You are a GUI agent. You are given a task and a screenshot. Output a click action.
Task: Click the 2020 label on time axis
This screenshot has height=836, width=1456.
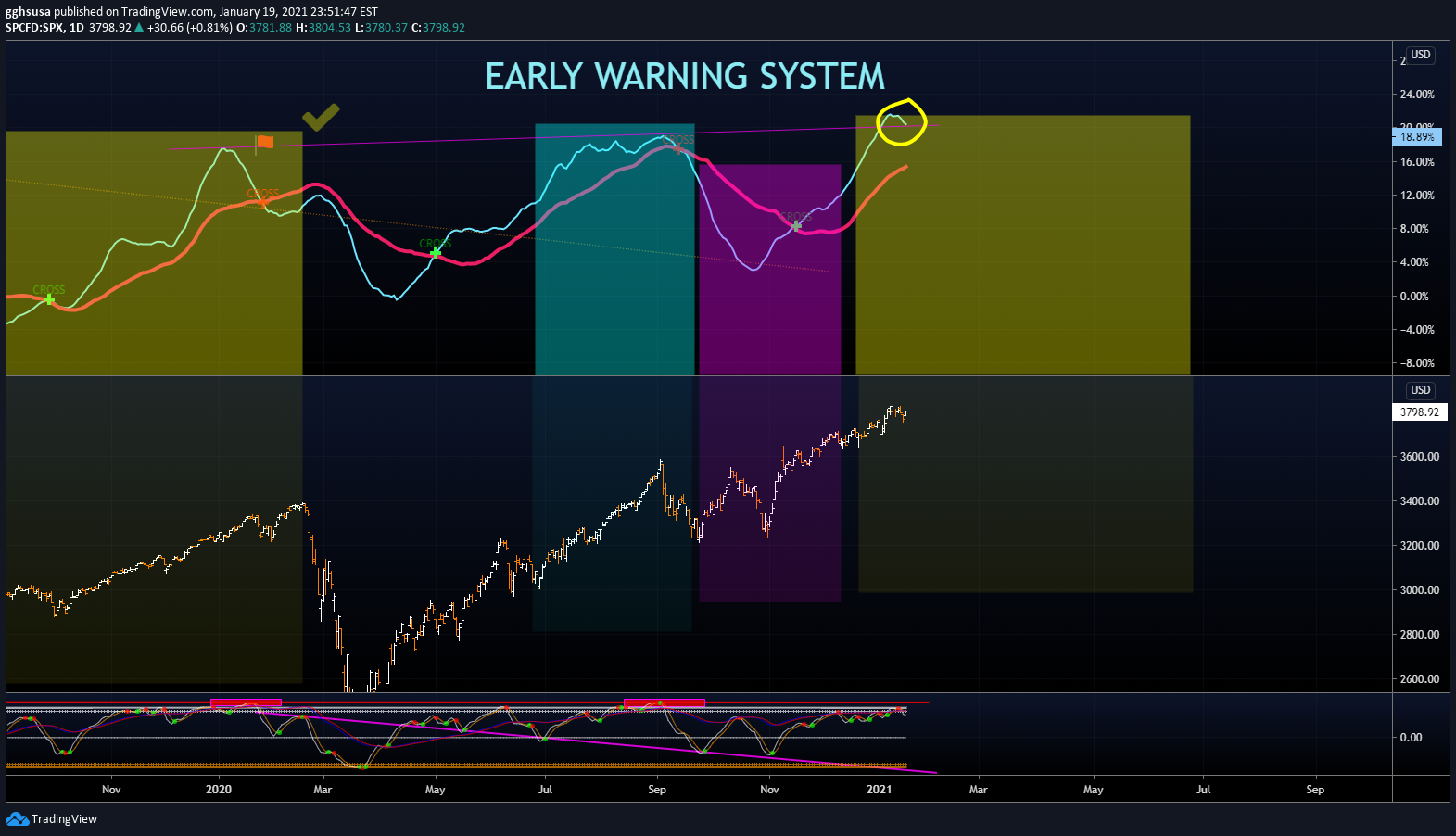coord(219,790)
